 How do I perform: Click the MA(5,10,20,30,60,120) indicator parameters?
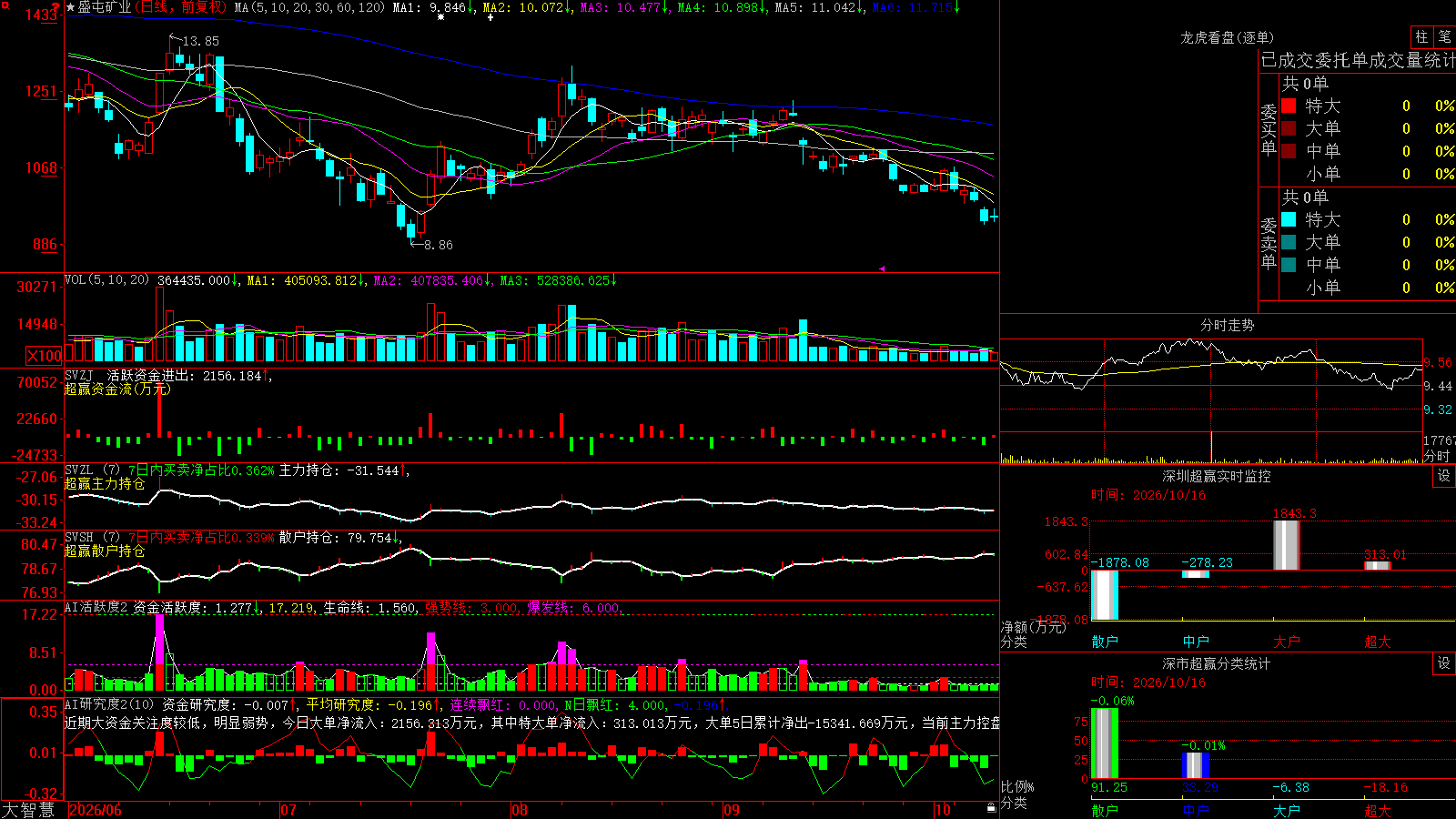pyautogui.click(x=309, y=7)
